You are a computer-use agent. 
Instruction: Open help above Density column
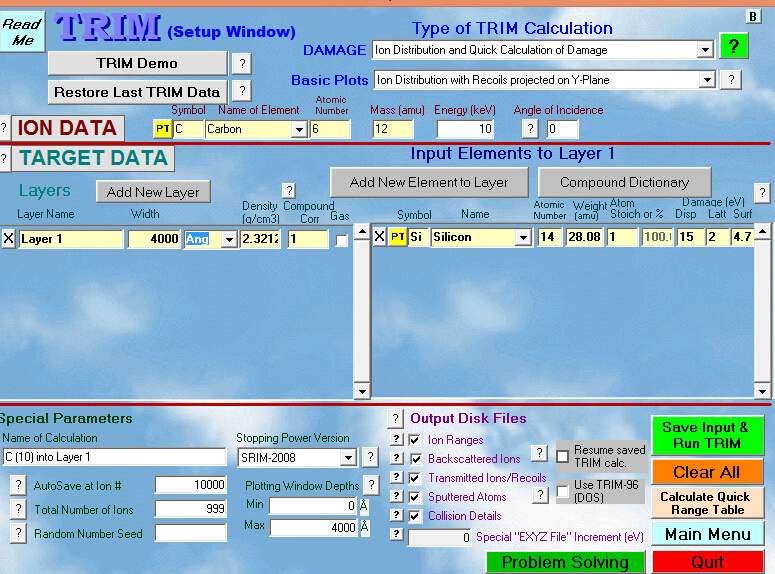click(289, 190)
